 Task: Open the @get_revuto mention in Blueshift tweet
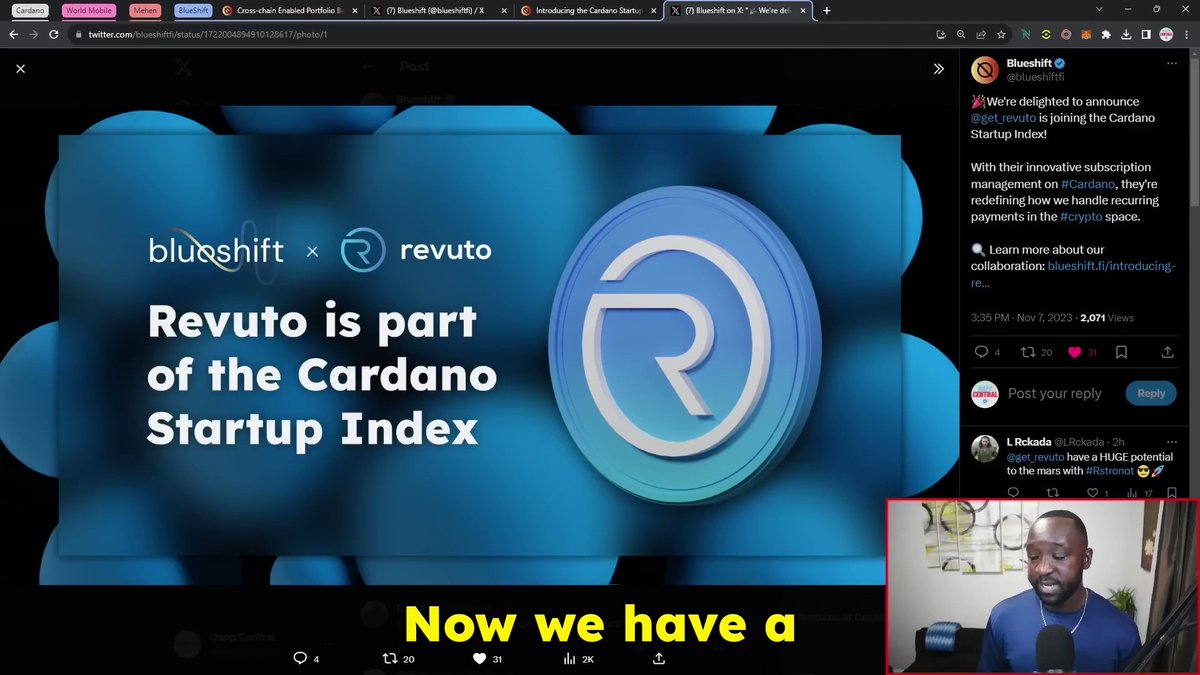1003,118
